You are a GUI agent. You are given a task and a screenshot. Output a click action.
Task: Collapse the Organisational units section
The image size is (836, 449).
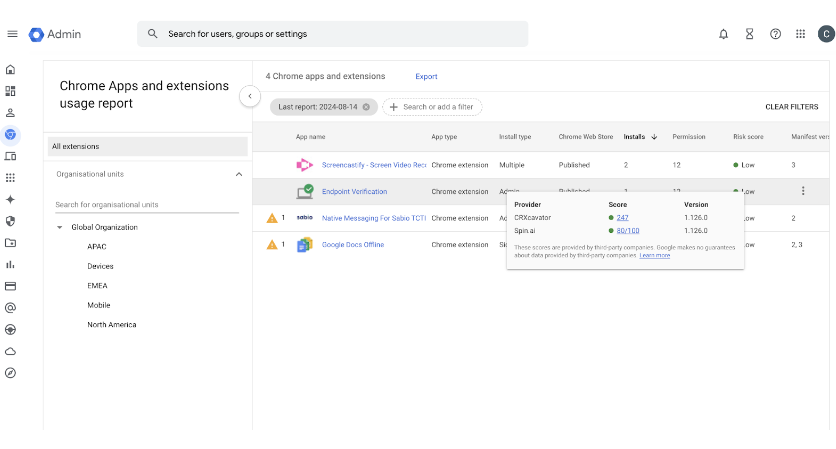tap(239, 174)
